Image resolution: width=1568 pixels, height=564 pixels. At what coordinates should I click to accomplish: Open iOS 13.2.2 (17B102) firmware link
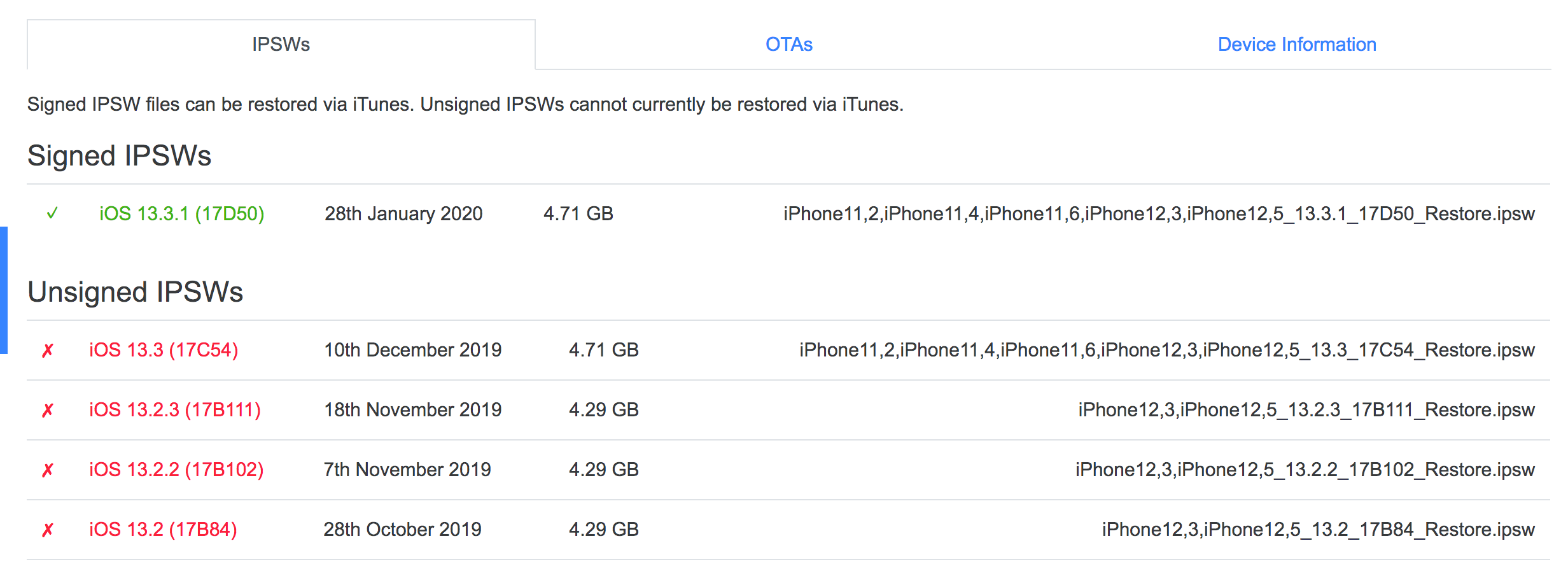pos(176,469)
